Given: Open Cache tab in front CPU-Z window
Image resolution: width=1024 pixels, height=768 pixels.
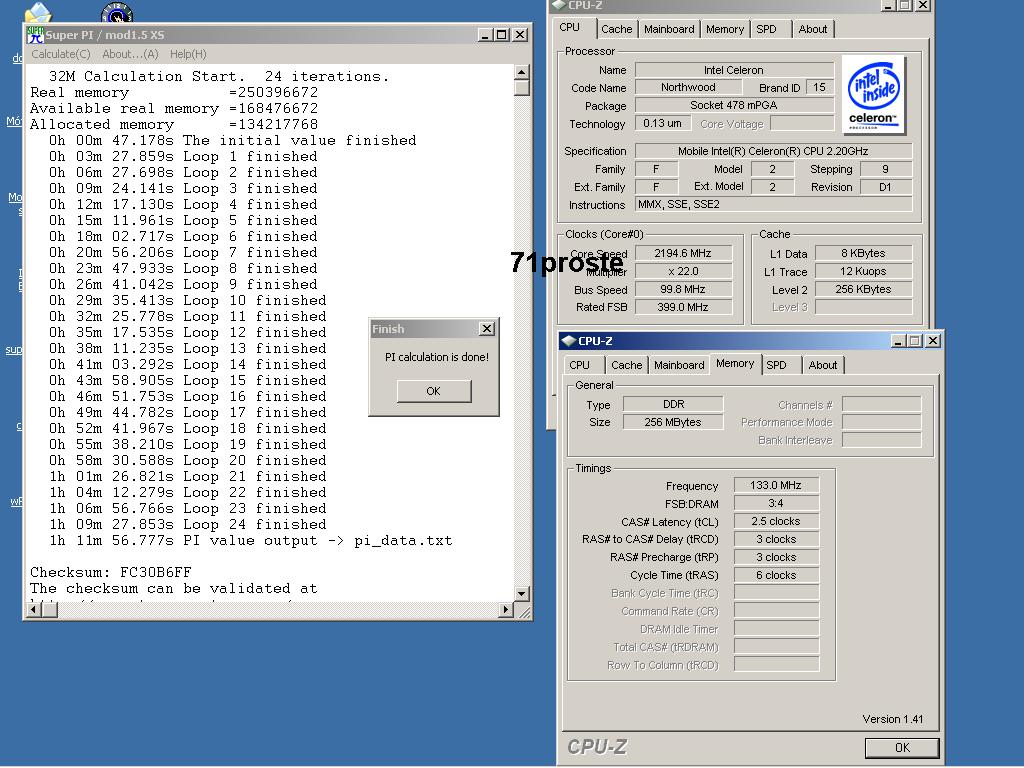Looking at the screenshot, I should point(626,365).
